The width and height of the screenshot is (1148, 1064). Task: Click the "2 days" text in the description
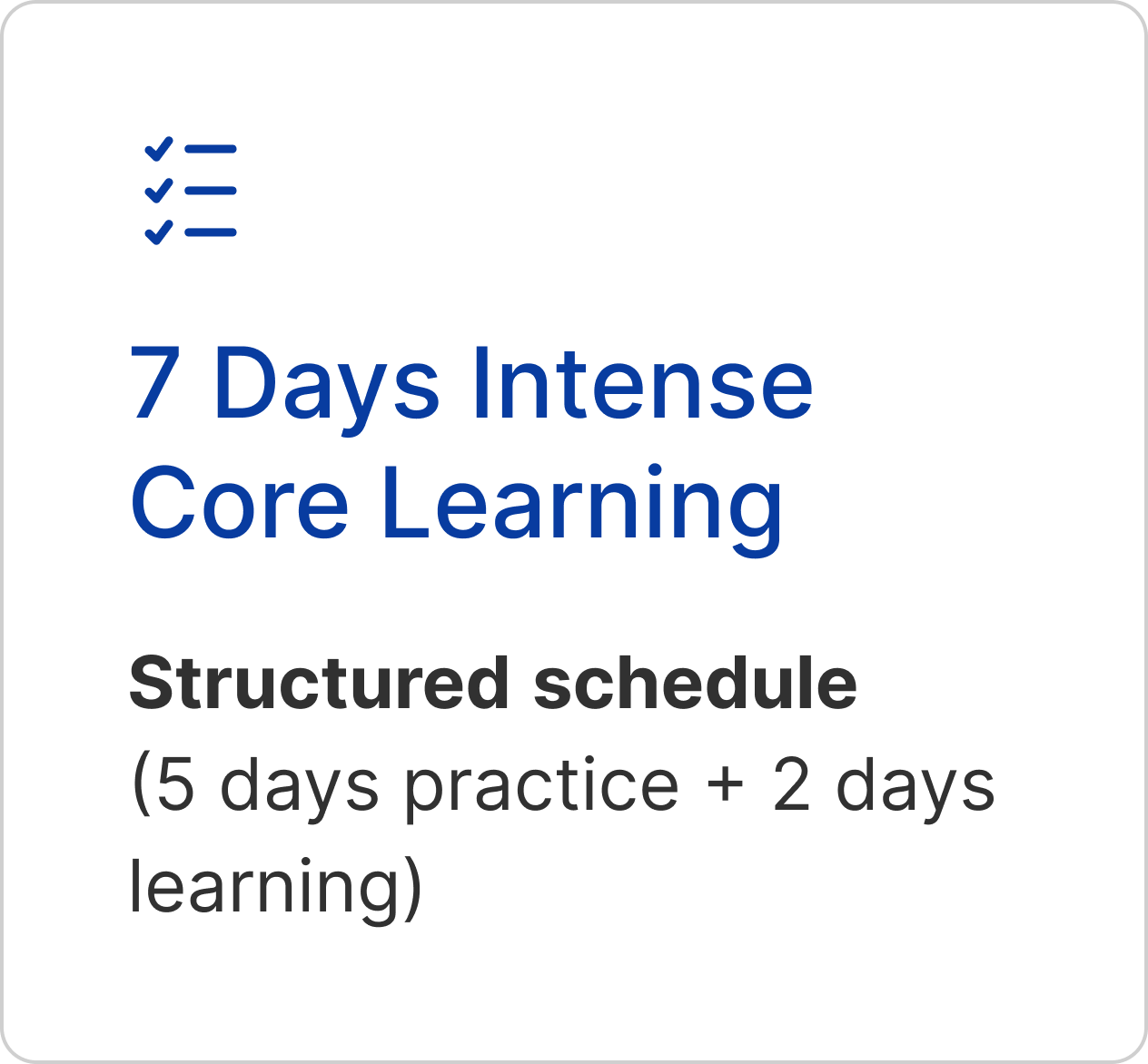click(x=883, y=786)
